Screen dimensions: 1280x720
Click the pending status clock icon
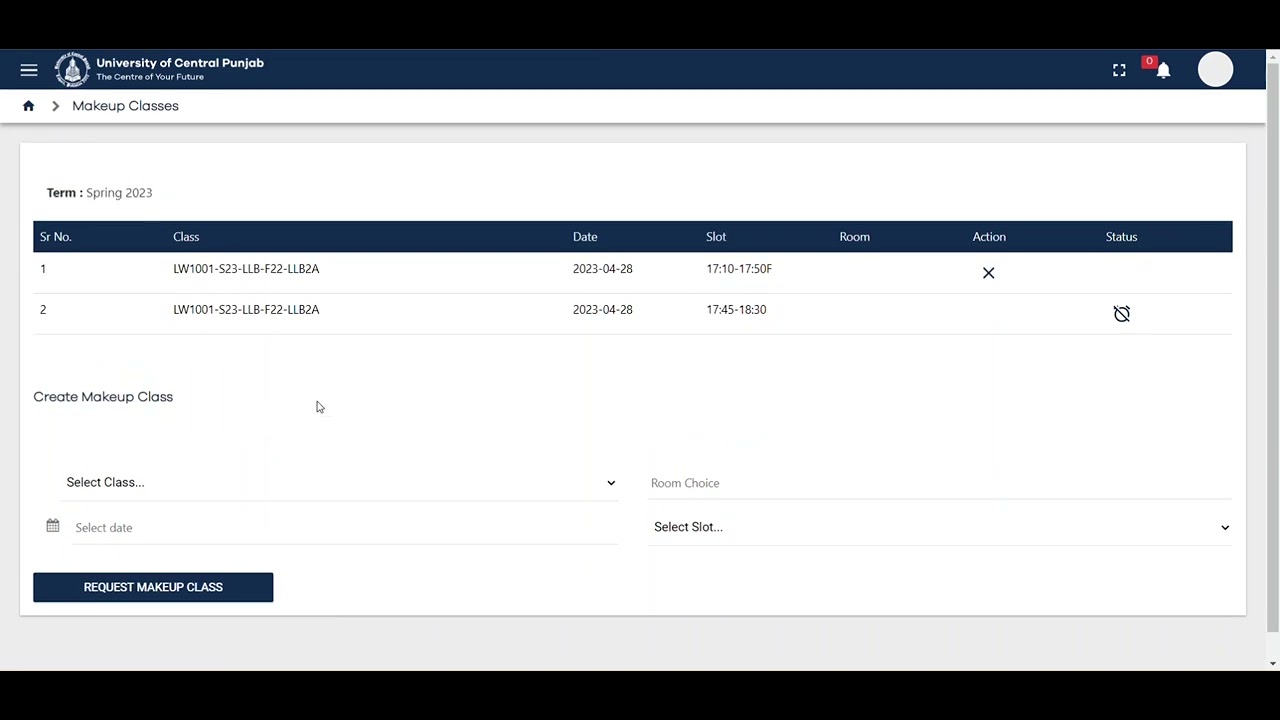[x=1122, y=314]
